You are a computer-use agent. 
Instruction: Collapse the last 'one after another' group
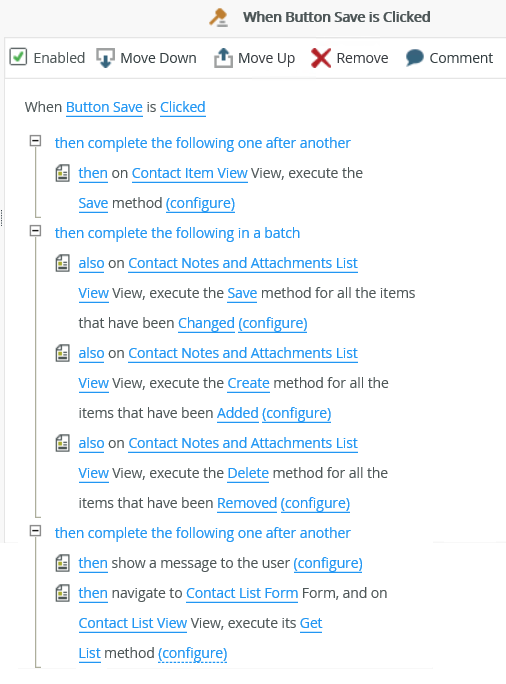35,531
